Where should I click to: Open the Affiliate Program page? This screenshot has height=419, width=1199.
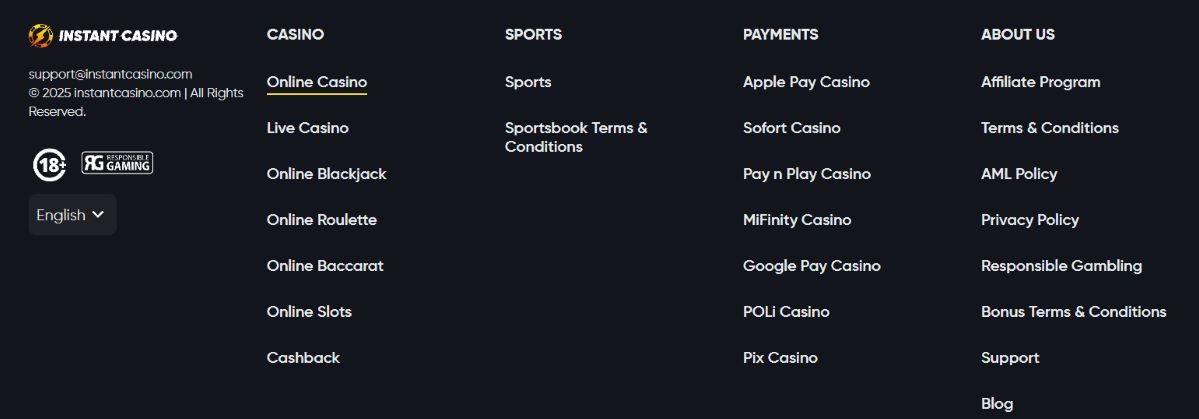click(x=1041, y=82)
